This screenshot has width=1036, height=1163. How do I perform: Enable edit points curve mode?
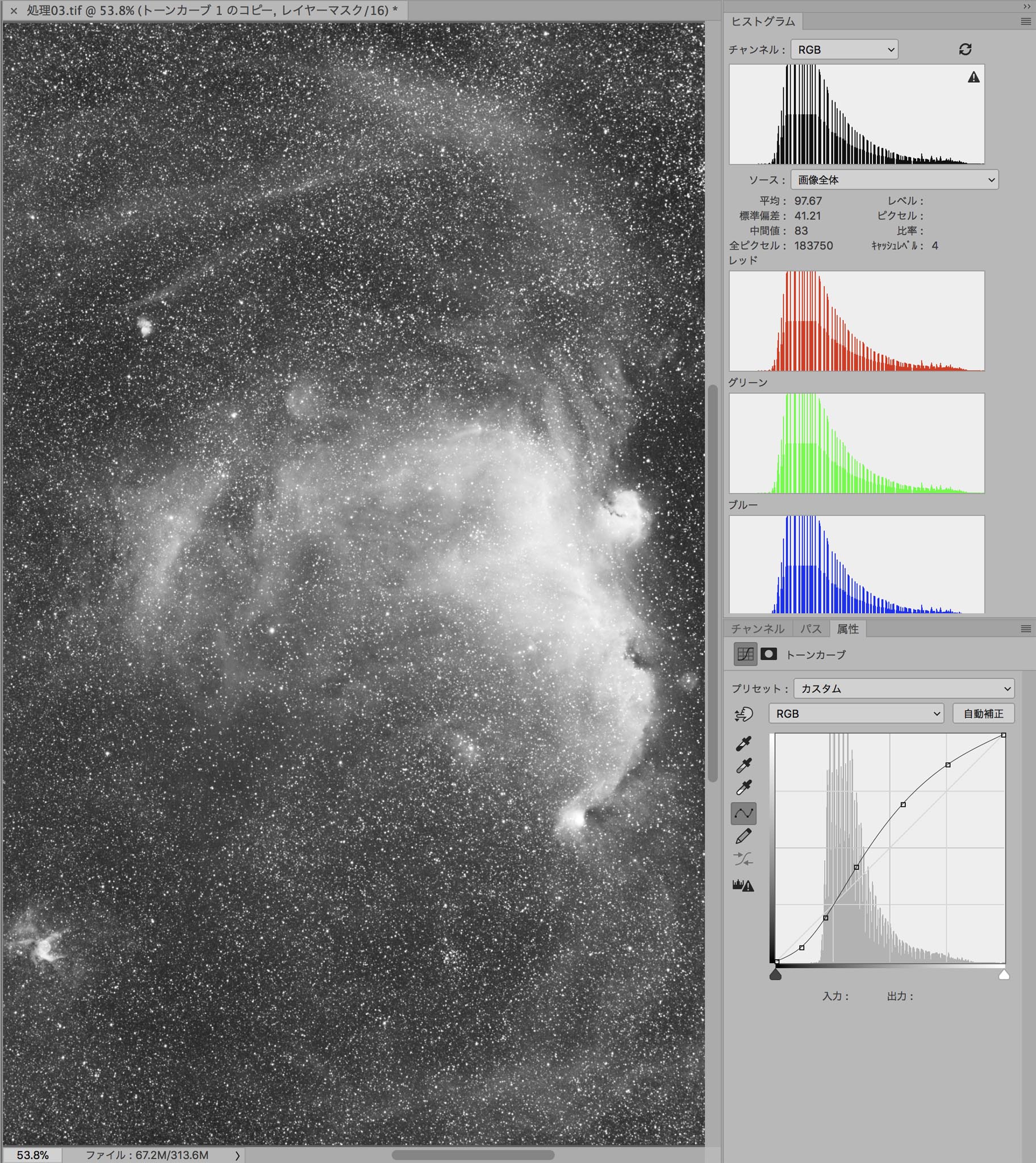coord(743,814)
